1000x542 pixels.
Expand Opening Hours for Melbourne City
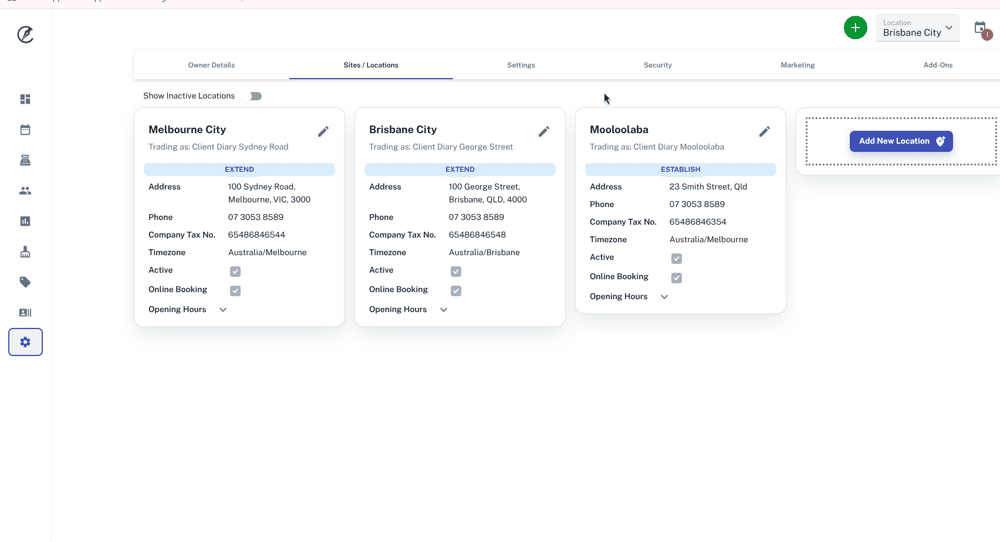coord(223,310)
